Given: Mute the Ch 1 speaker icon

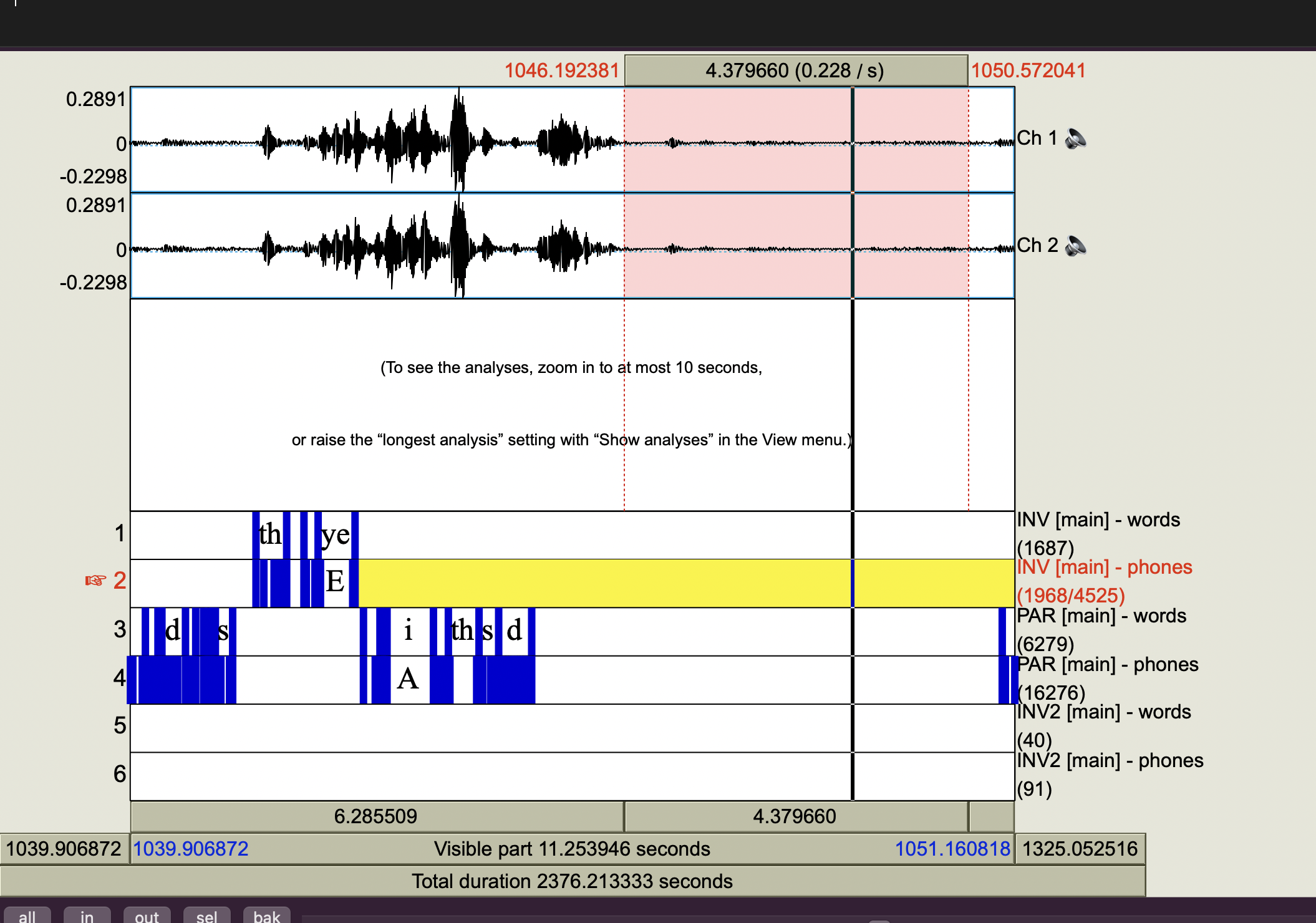Looking at the screenshot, I should coord(1075,138).
